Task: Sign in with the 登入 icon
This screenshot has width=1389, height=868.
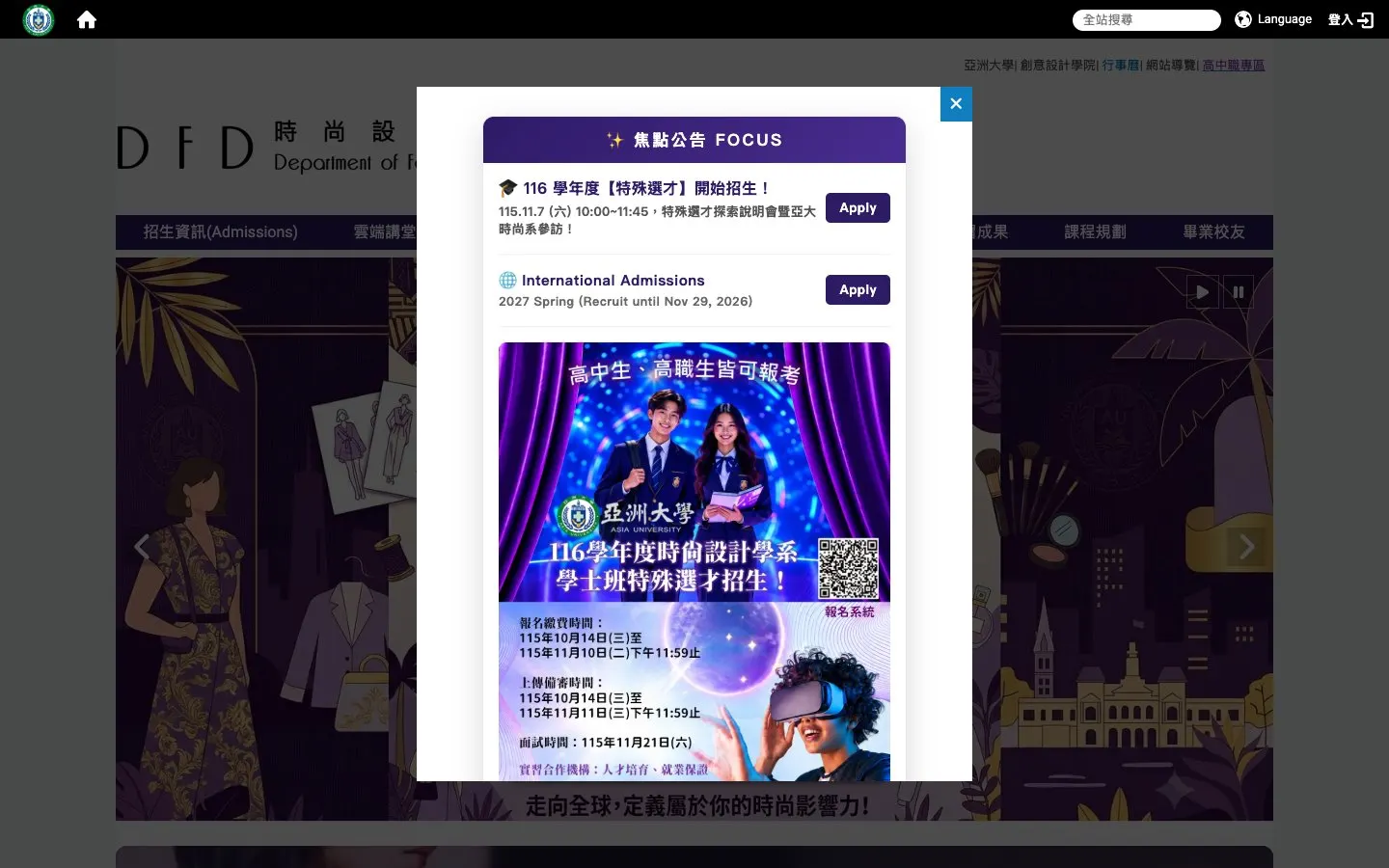Action: pyautogui.click(x=1350, y=19)
